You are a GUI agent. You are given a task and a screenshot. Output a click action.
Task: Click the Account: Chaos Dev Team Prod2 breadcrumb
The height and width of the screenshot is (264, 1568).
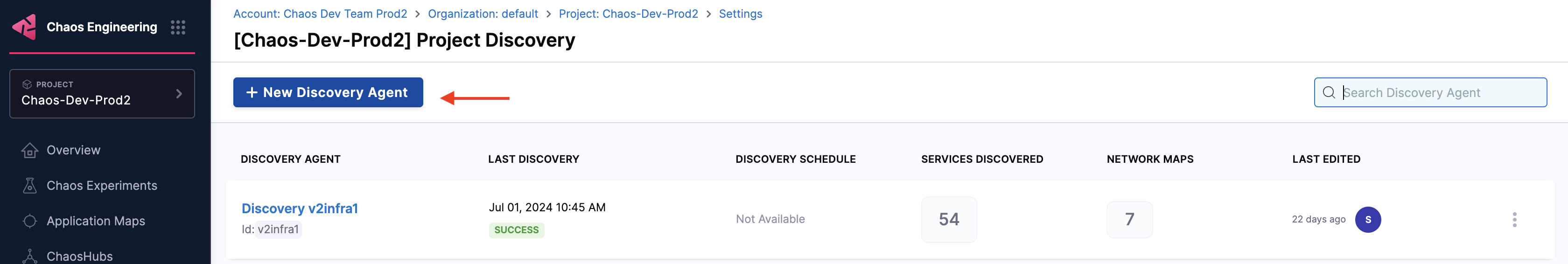320,14
